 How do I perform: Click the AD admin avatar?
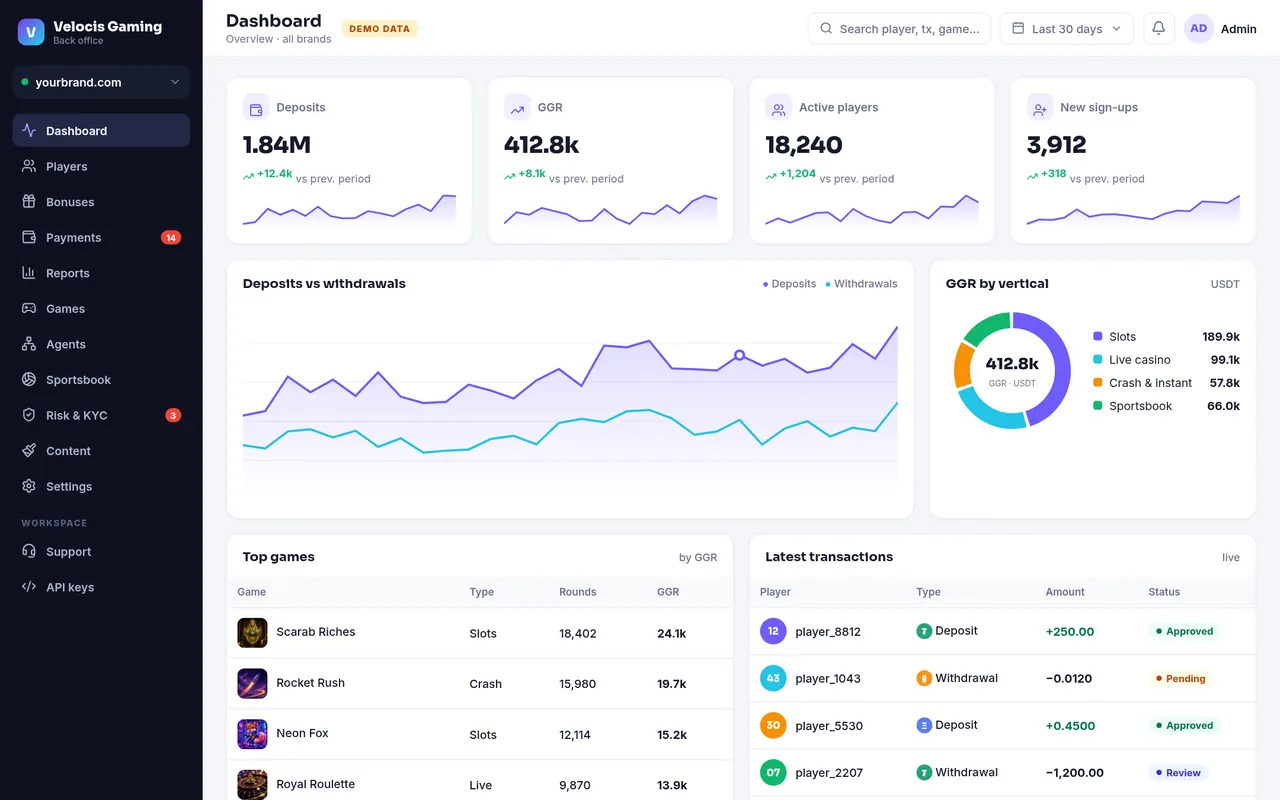pos(1199,29)
